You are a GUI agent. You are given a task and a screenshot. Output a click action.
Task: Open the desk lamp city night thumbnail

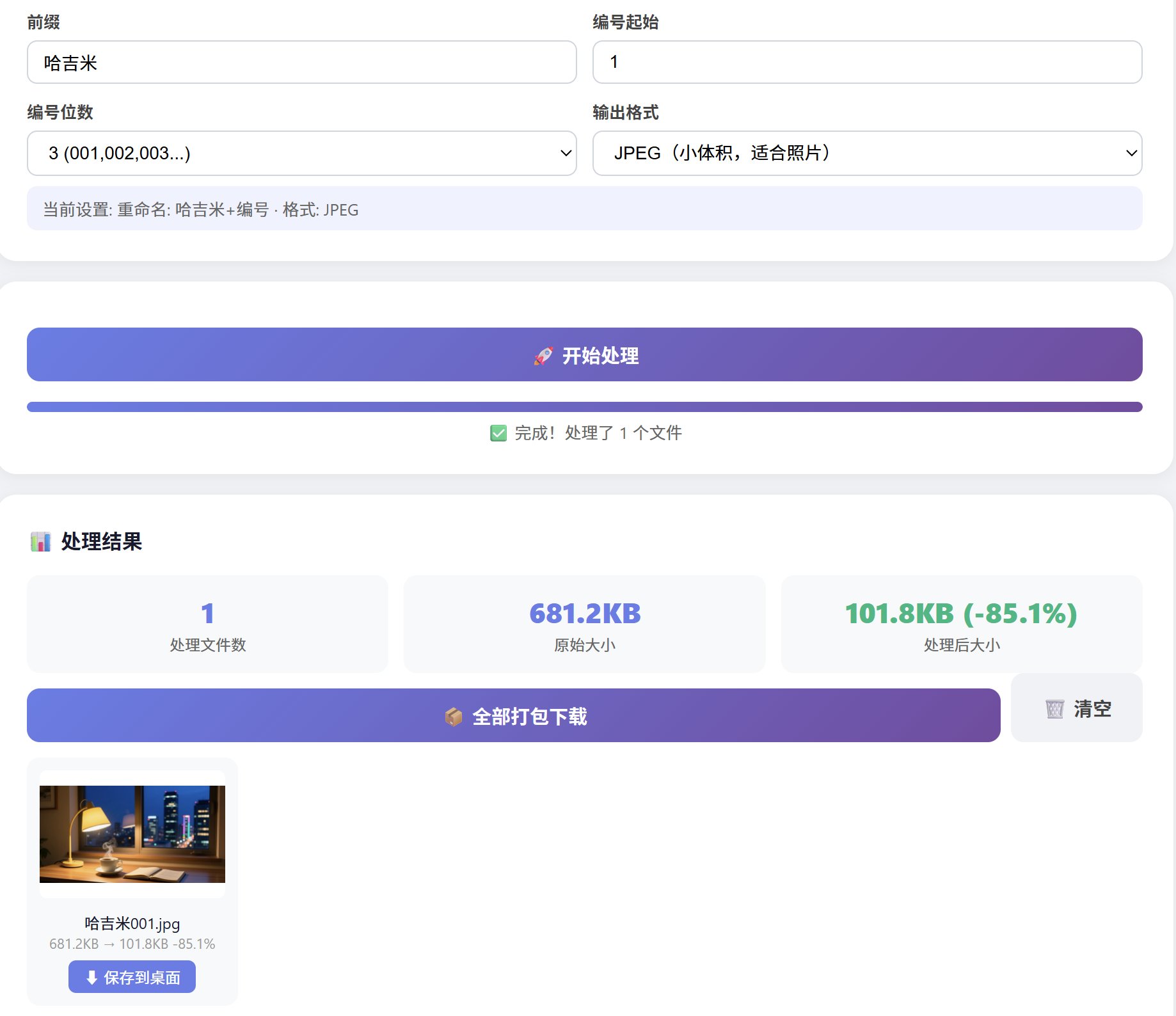click(x=132, y=834)
